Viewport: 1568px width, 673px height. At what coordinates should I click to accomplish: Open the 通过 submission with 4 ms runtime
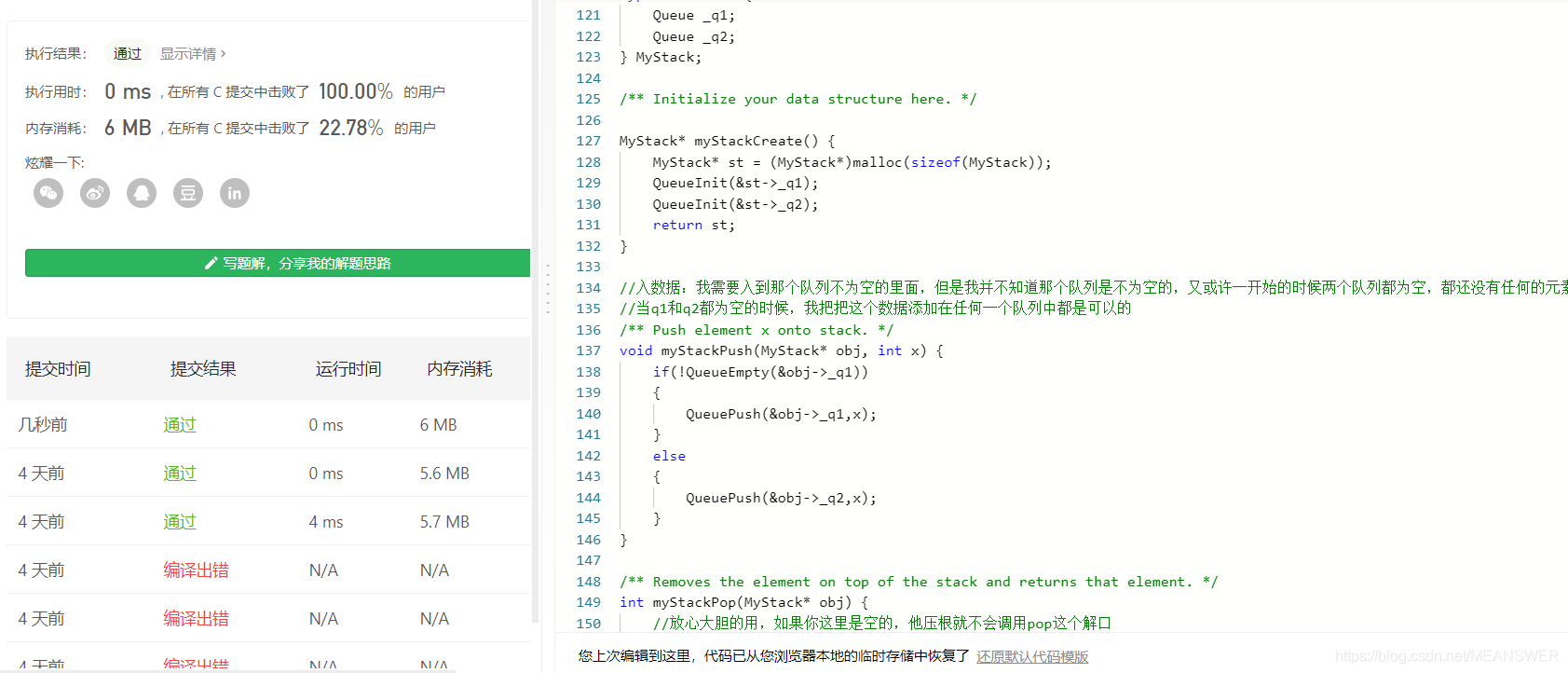coord(180,522)
